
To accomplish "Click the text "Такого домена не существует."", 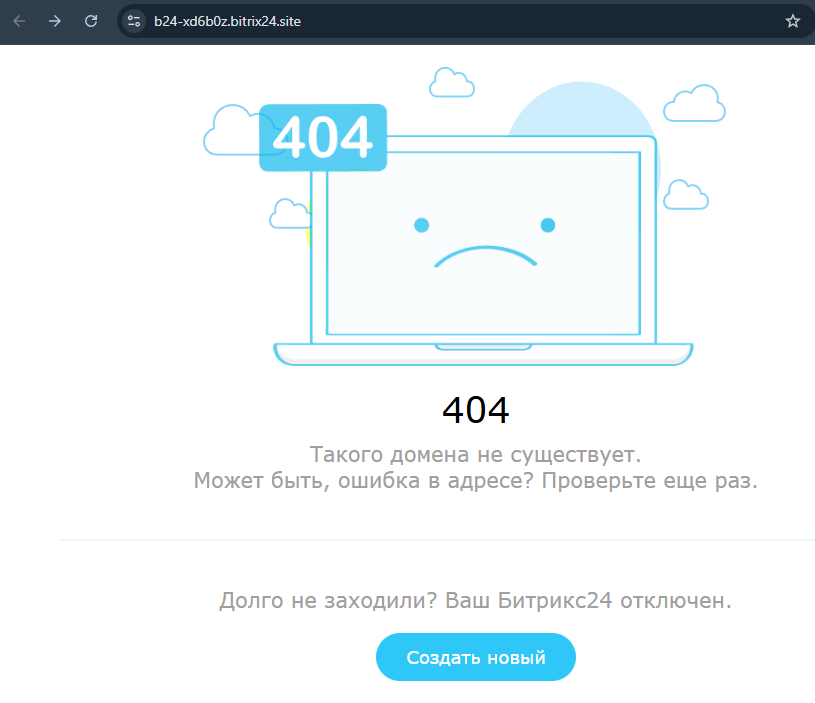I will (475, 455).
